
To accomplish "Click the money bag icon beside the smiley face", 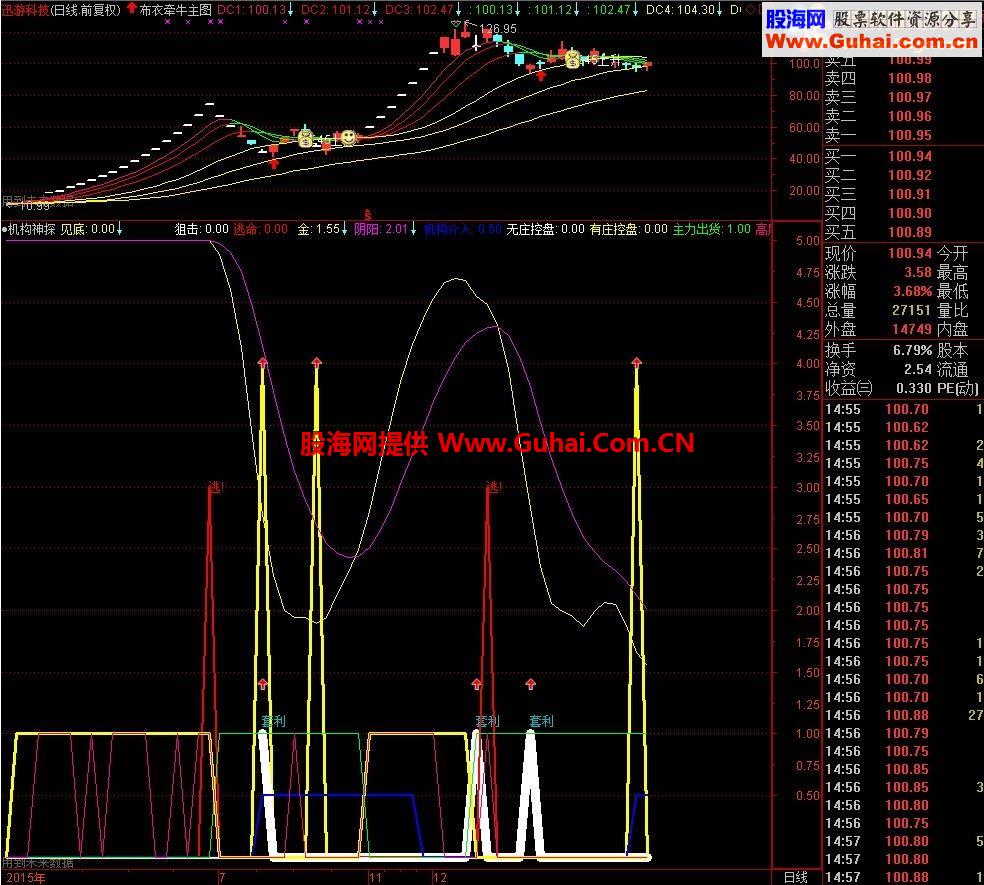I will [x=305, y=137].
